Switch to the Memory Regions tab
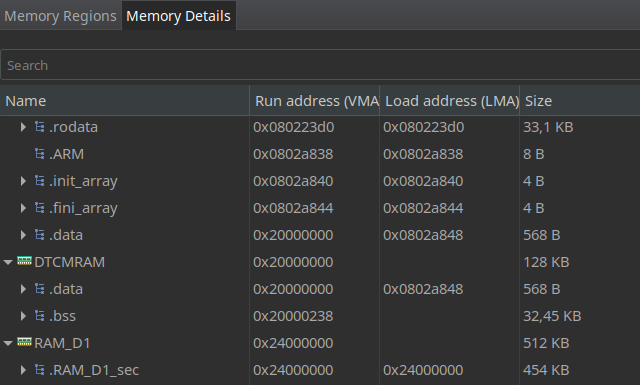Image resolution: width=640 pixels, height=385 pixels. [60, 16]
